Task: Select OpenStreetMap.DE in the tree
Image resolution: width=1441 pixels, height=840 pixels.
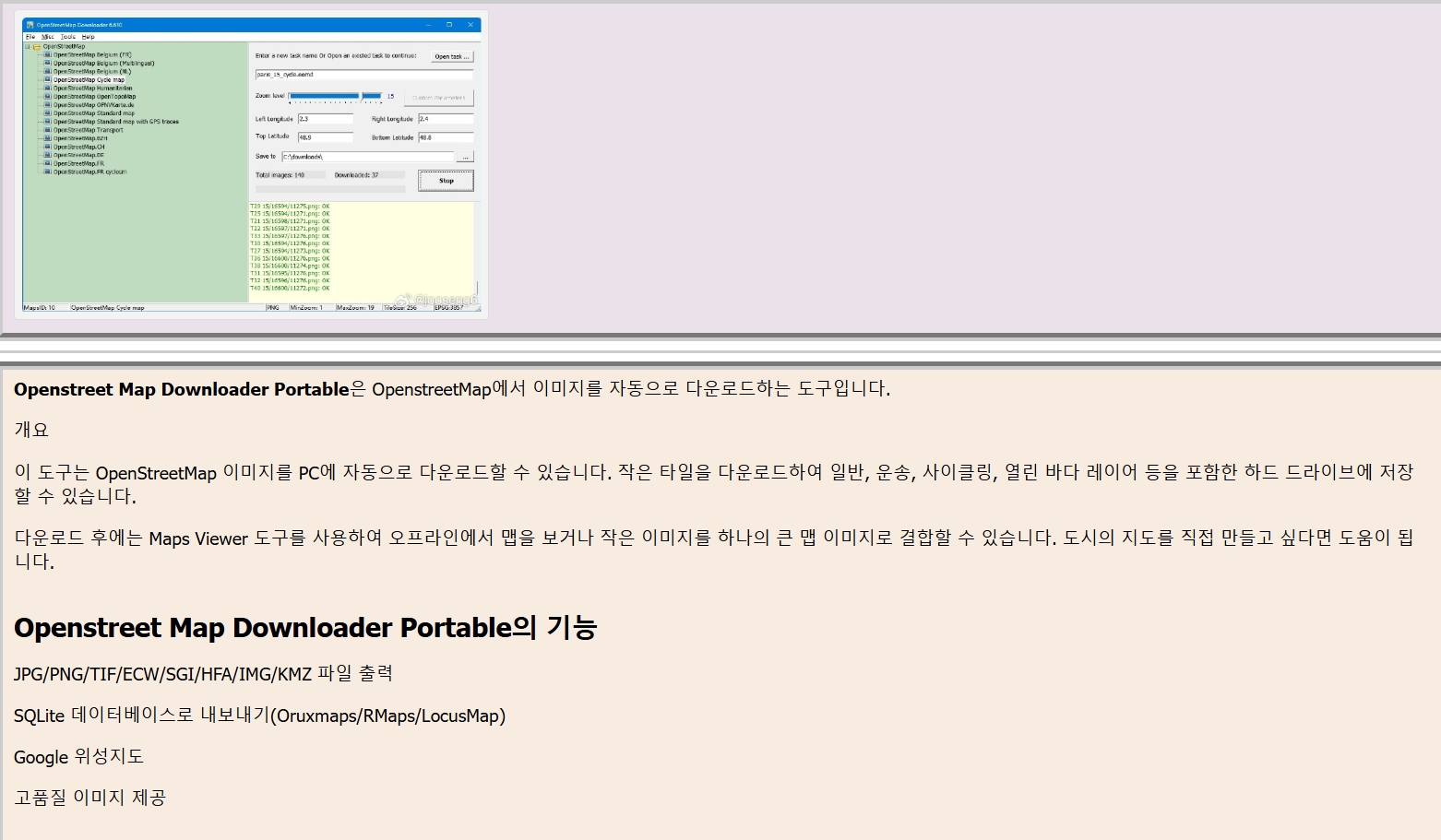Action: point(78,155)
